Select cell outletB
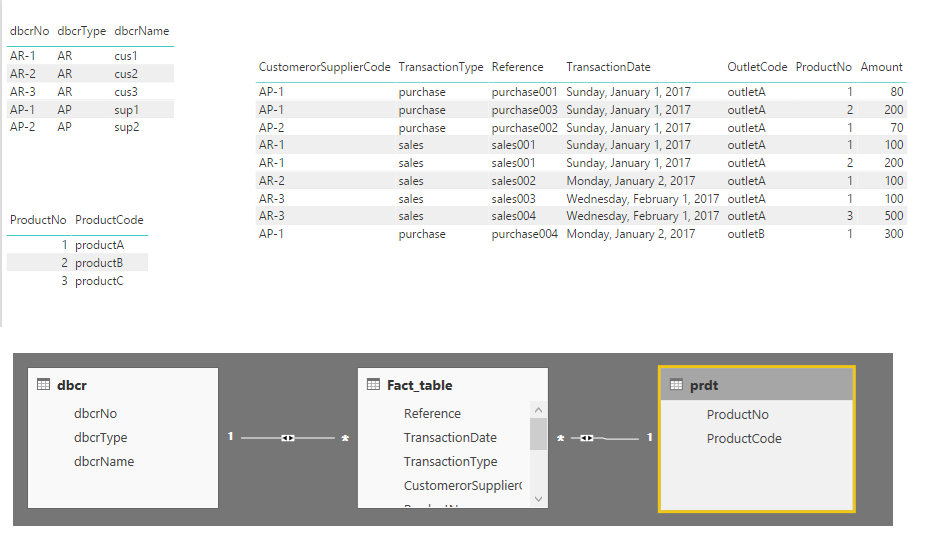The width and height of the screenshot is (944, 547). point(746,234)
